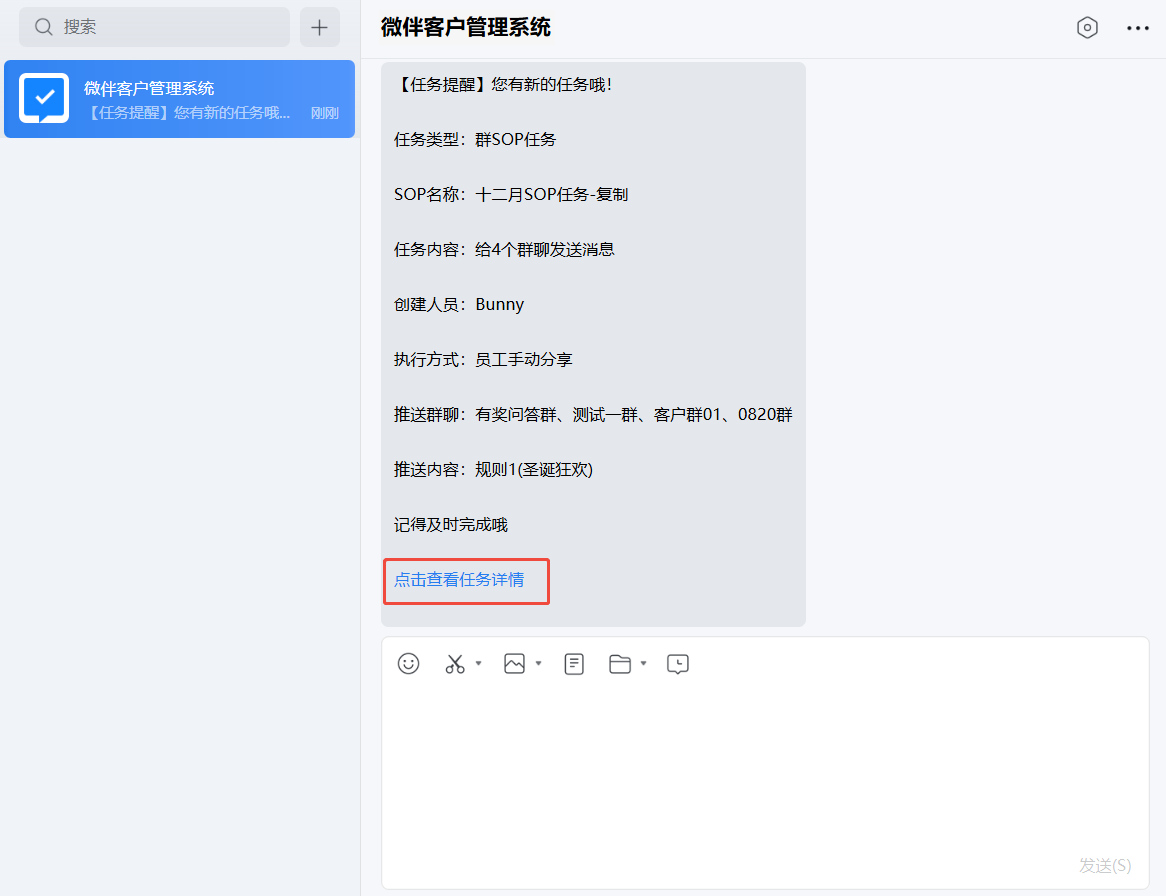This screenshot has height=896, width=1166.
Task: Click the chat bubble clock icon
Action: [x=678, y=664]
